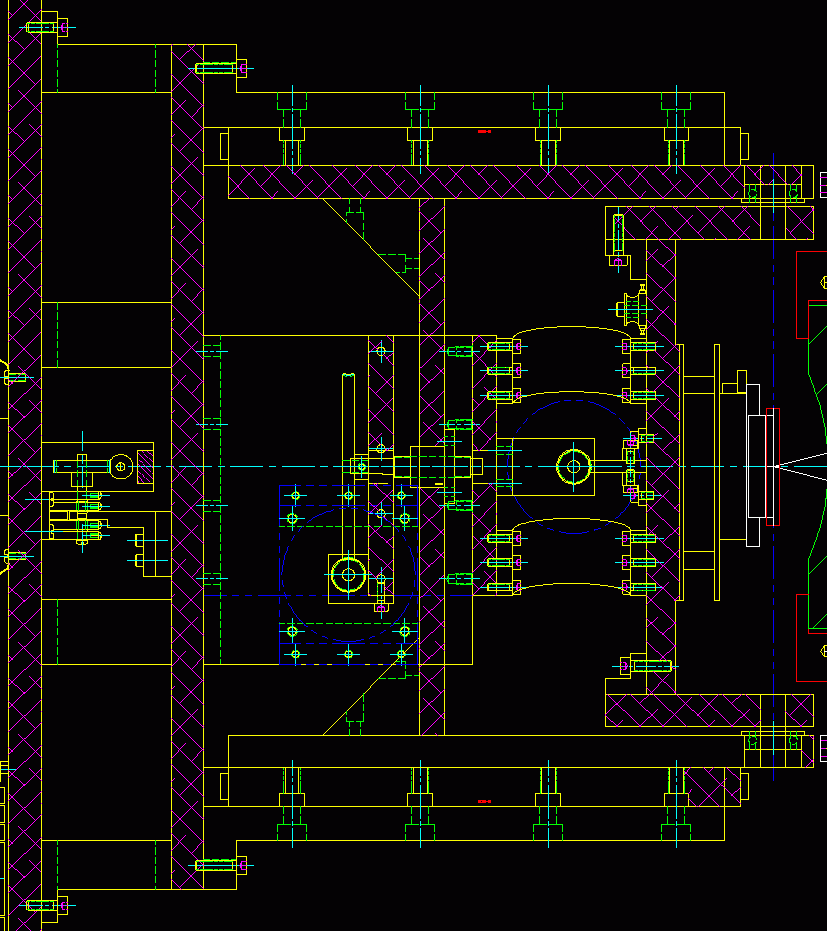827x931 pixels.
Task: Click the small crossed circle in the left bracket
Action: click(120, 465)
